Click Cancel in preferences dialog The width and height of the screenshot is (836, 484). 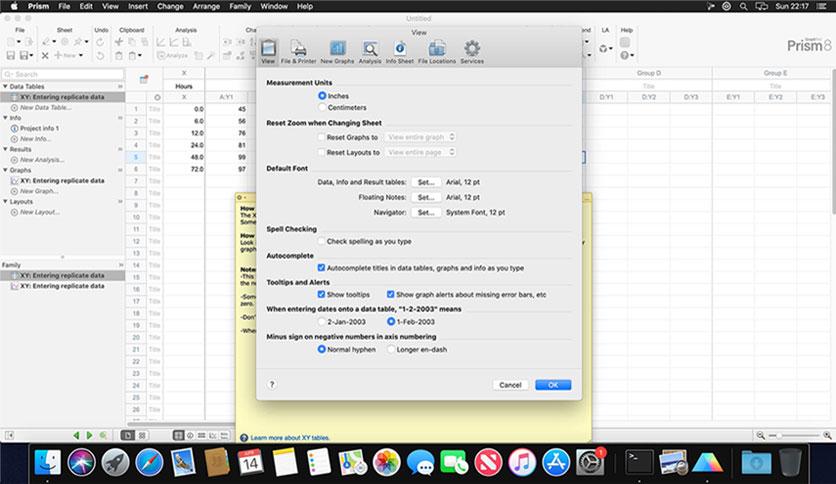(x=510, y=385)
